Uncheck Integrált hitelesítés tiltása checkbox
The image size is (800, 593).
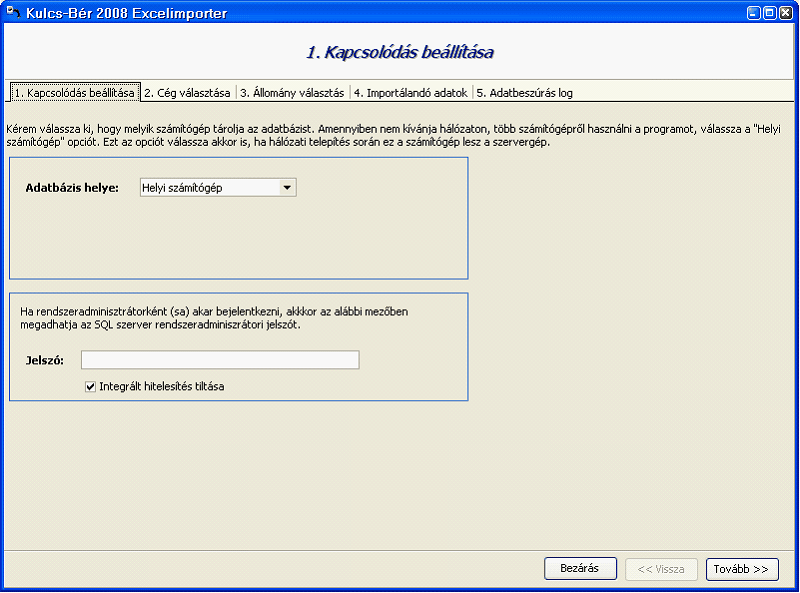90,386
